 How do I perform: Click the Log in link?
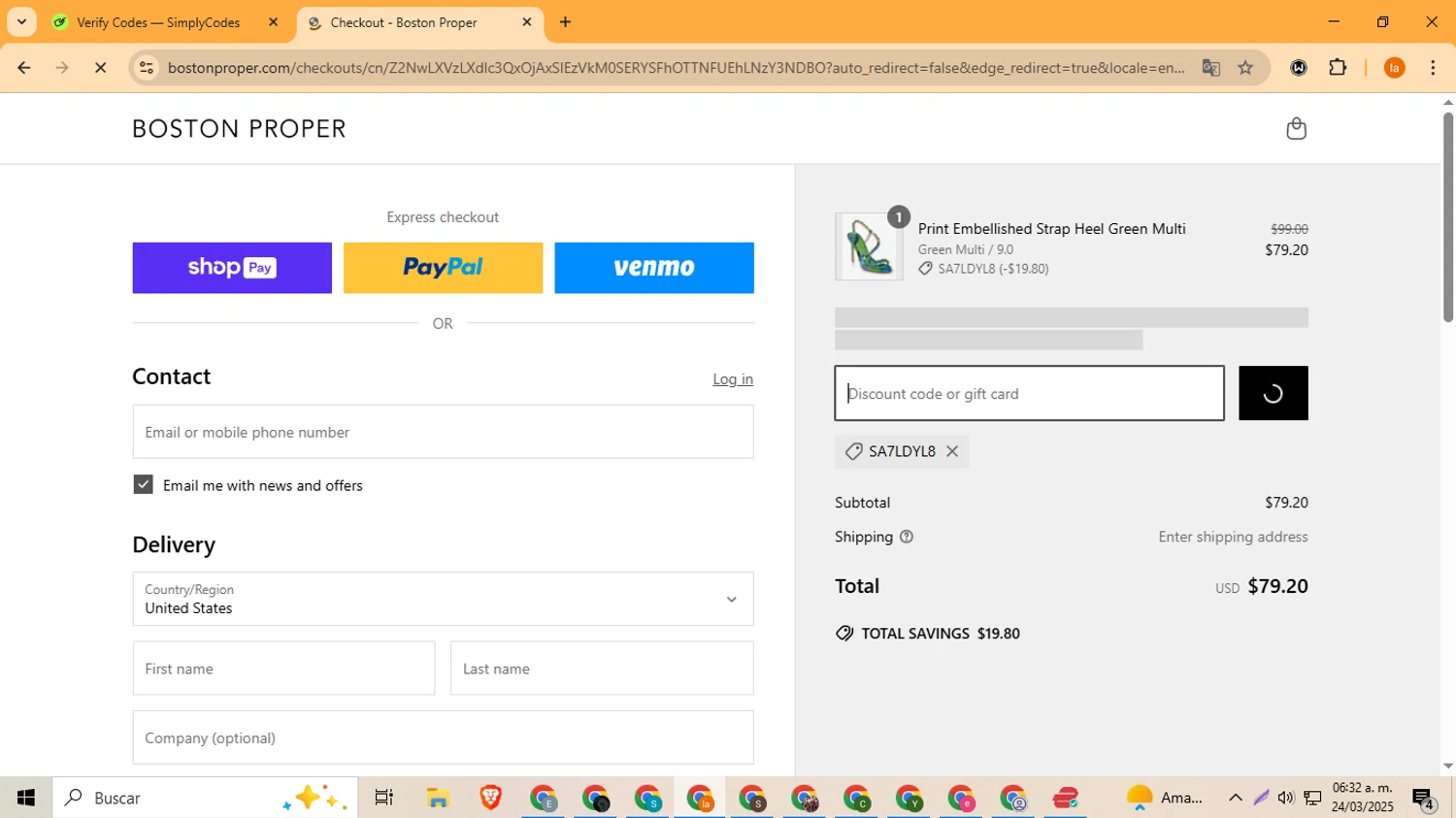tap(733, 379)
